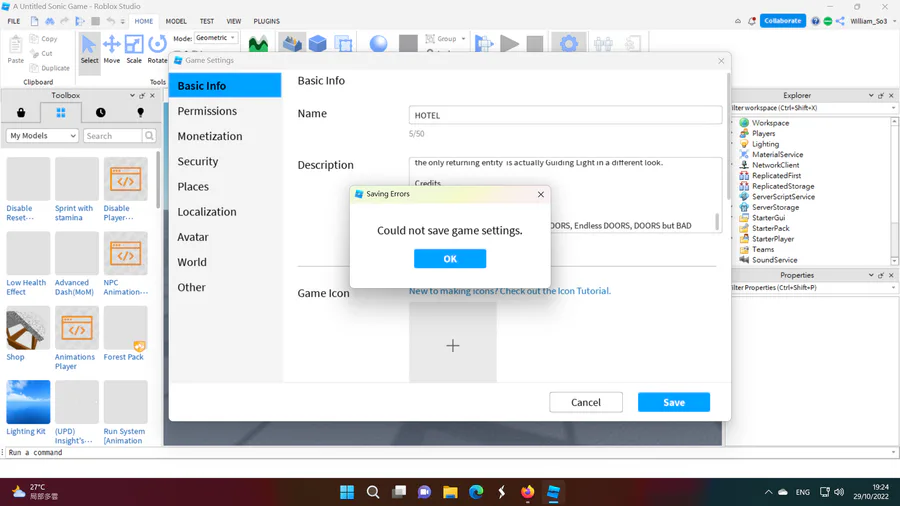Open the Team Test icon
Viewport: 900px width, 506px height.
coord(603,44)
